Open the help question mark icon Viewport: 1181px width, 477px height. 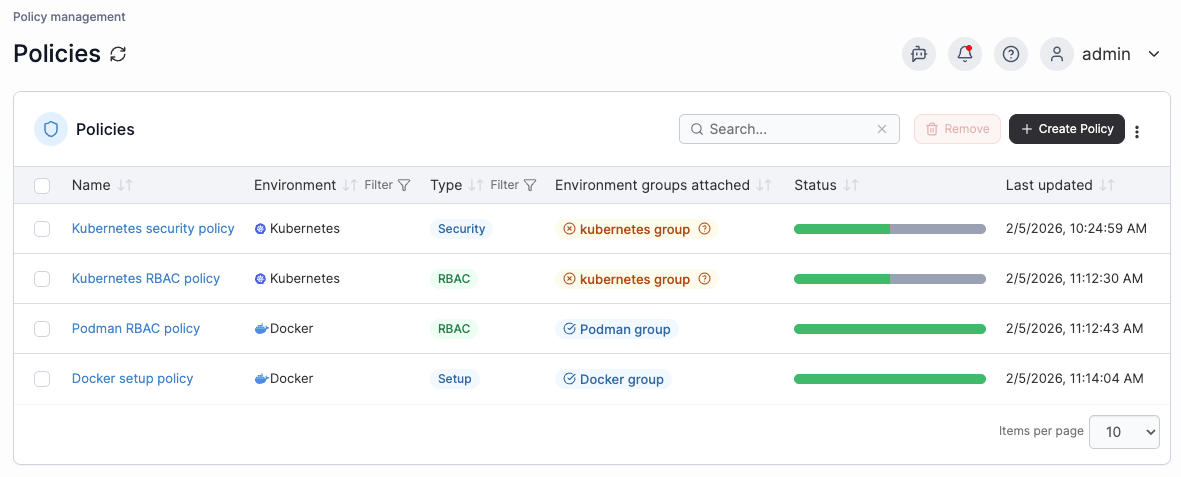point(1011,54)
